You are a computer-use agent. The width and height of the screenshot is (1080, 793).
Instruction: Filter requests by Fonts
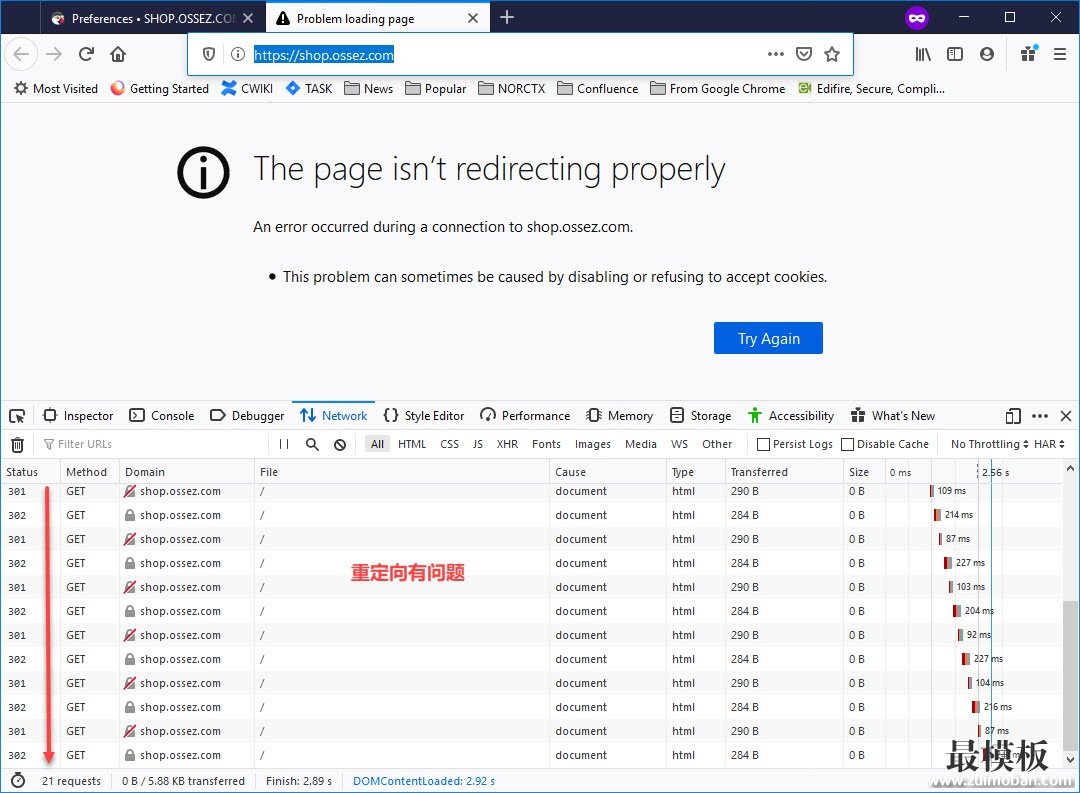(546, 444)
